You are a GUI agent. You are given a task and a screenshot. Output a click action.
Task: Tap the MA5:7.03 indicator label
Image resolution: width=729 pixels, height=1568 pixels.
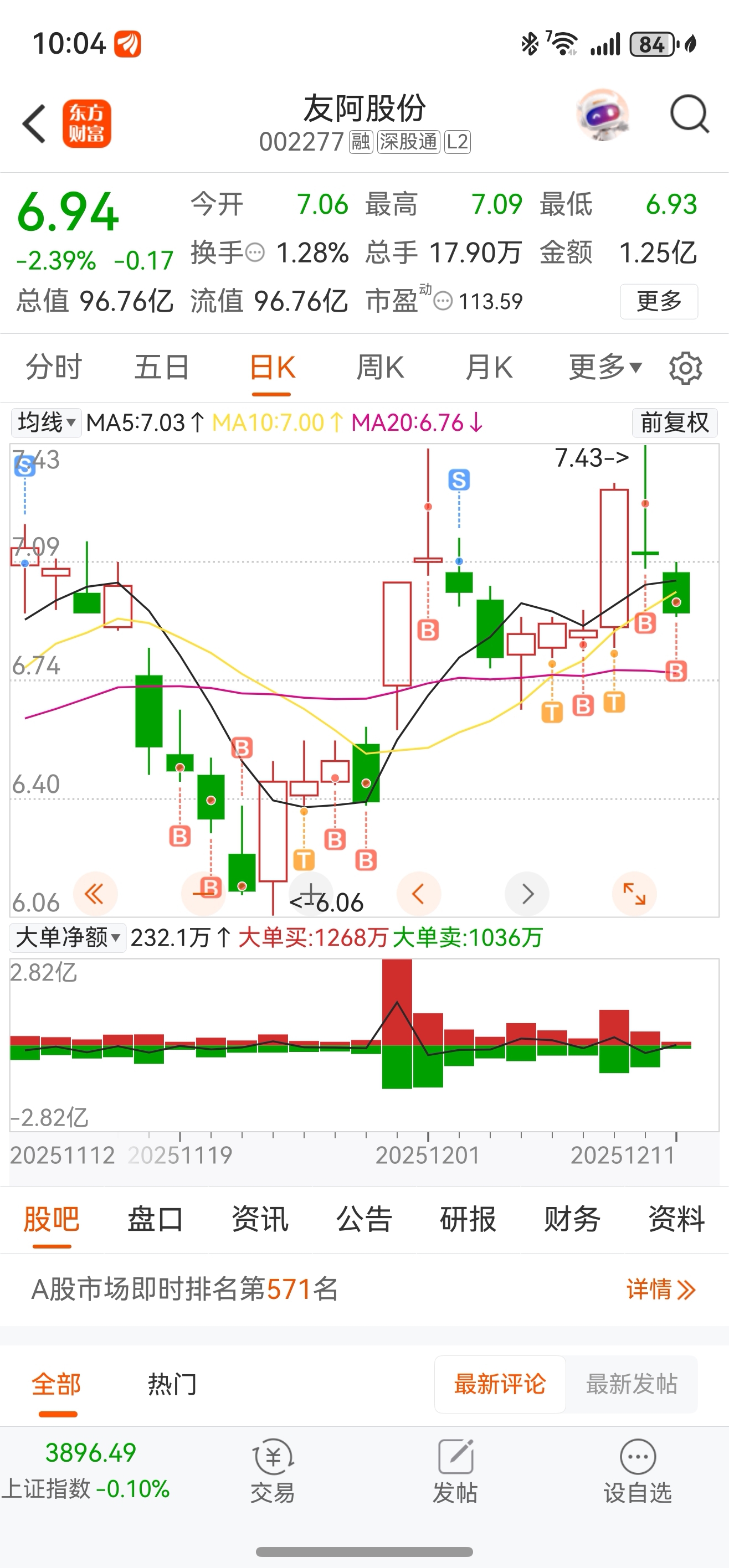pyautogui.click(x=146, y=422)
